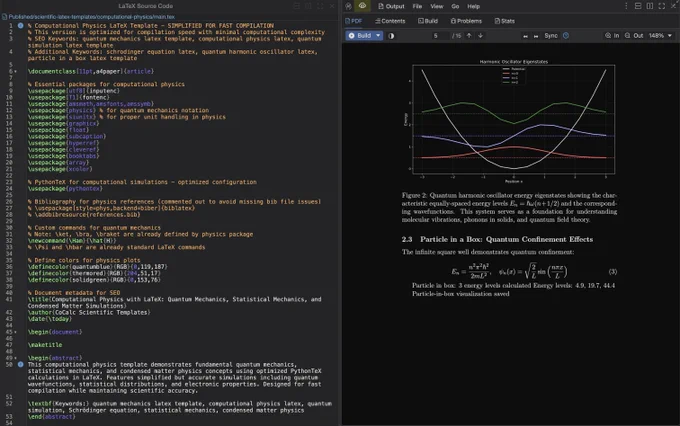680x426 pixels.
Task: Go to previous page with up arrow
Action: pyautogui.click(x=469, y=36)
